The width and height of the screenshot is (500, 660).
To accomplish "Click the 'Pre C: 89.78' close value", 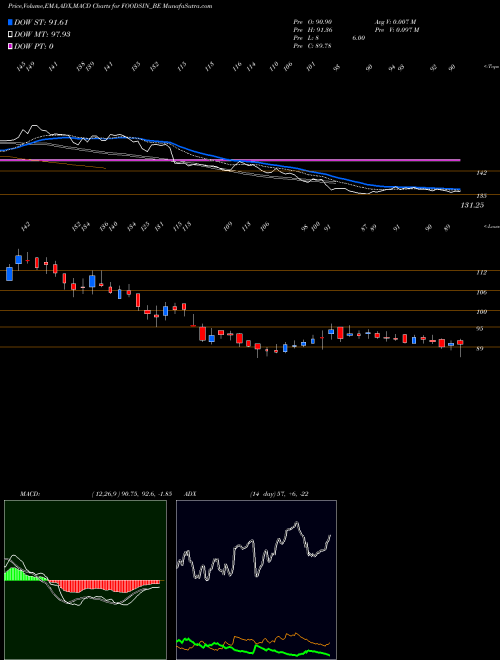I will pos(312,45).
